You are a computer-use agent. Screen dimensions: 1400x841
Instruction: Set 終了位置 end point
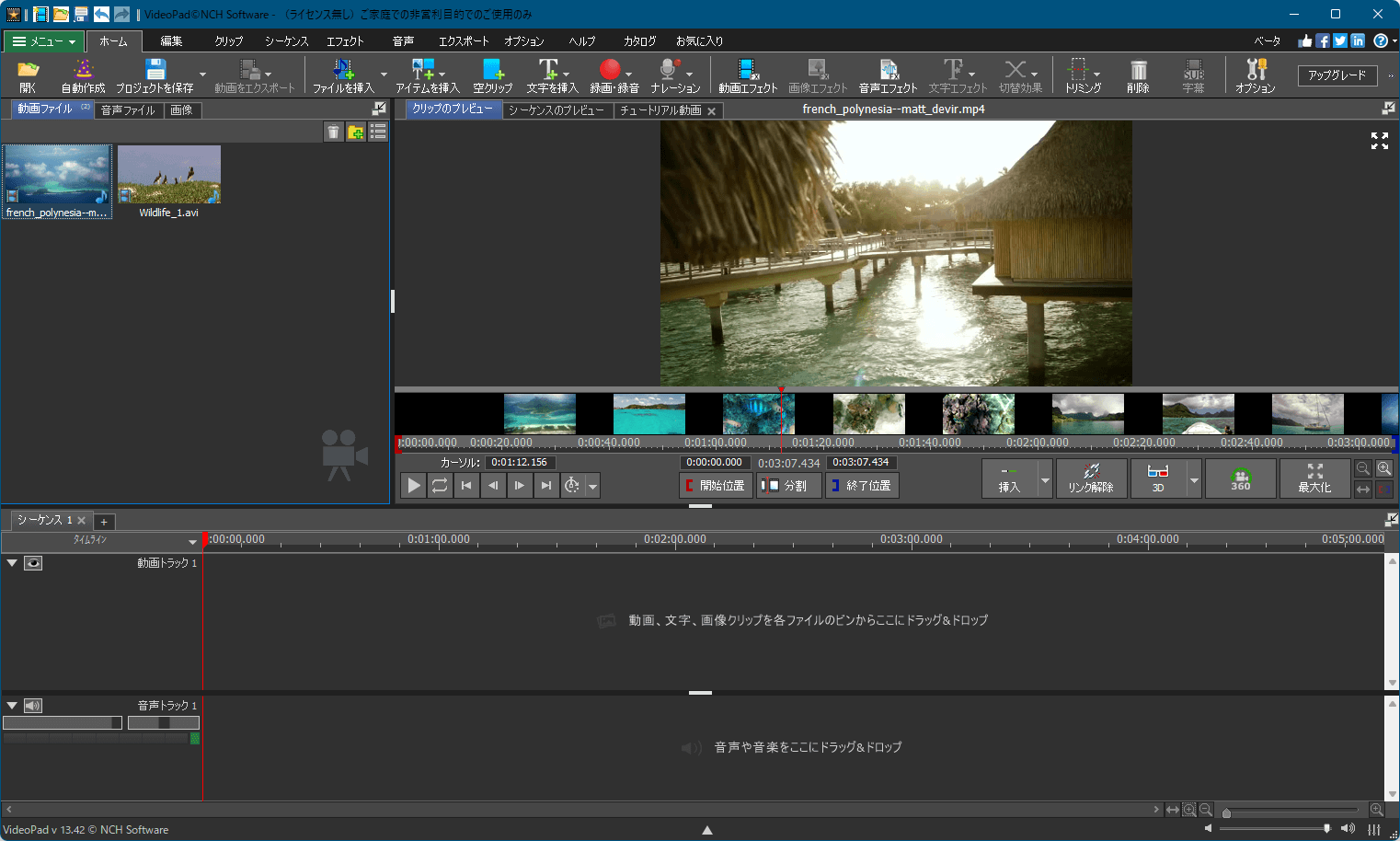[862, 485]
